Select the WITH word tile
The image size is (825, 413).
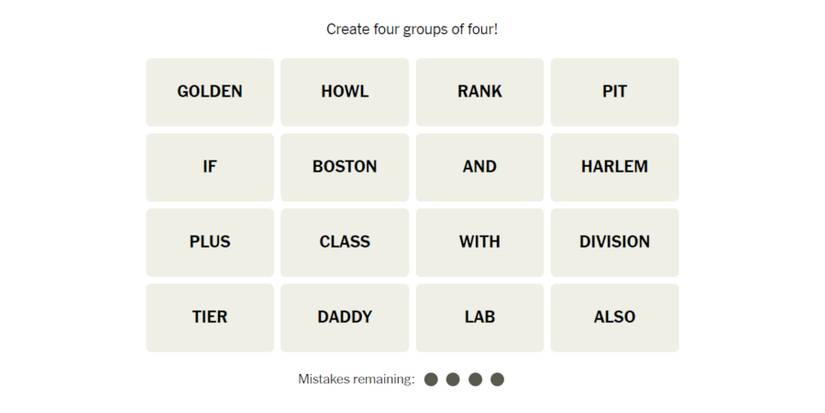(x=480, y=242)
